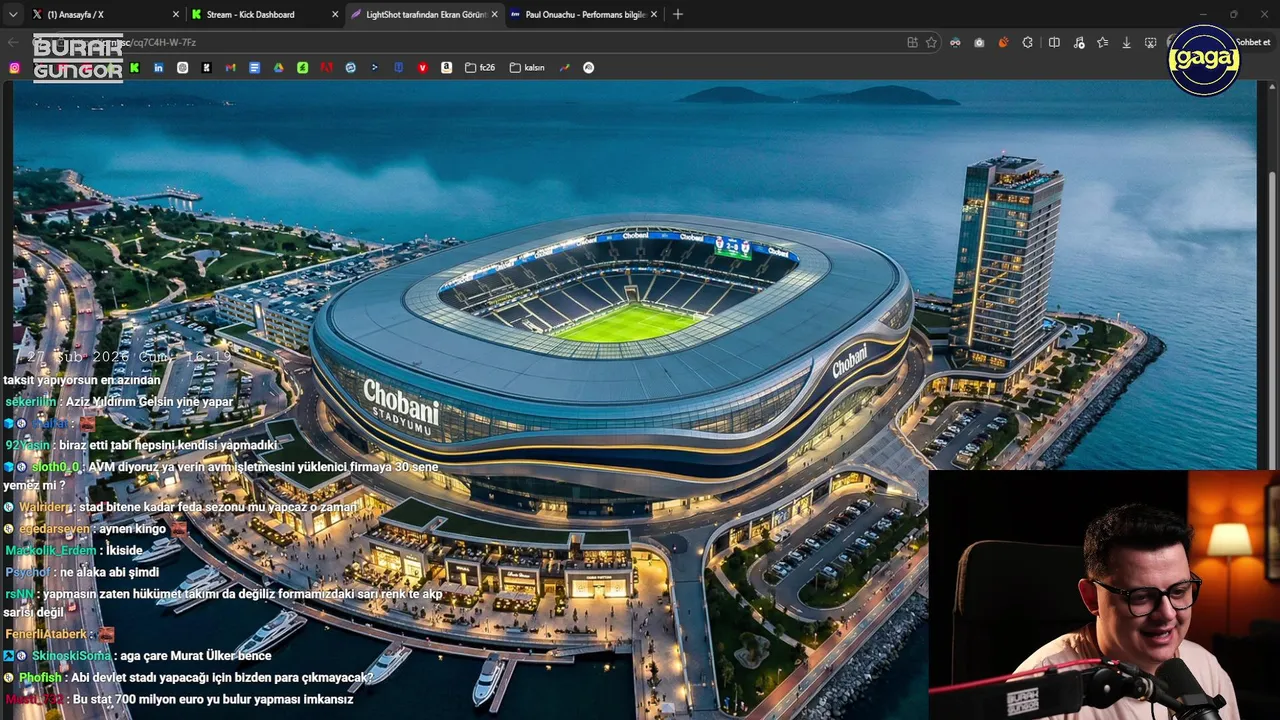Open the Downloads icon
Screen dimensions: 1280x720
tap(1126, 42)
